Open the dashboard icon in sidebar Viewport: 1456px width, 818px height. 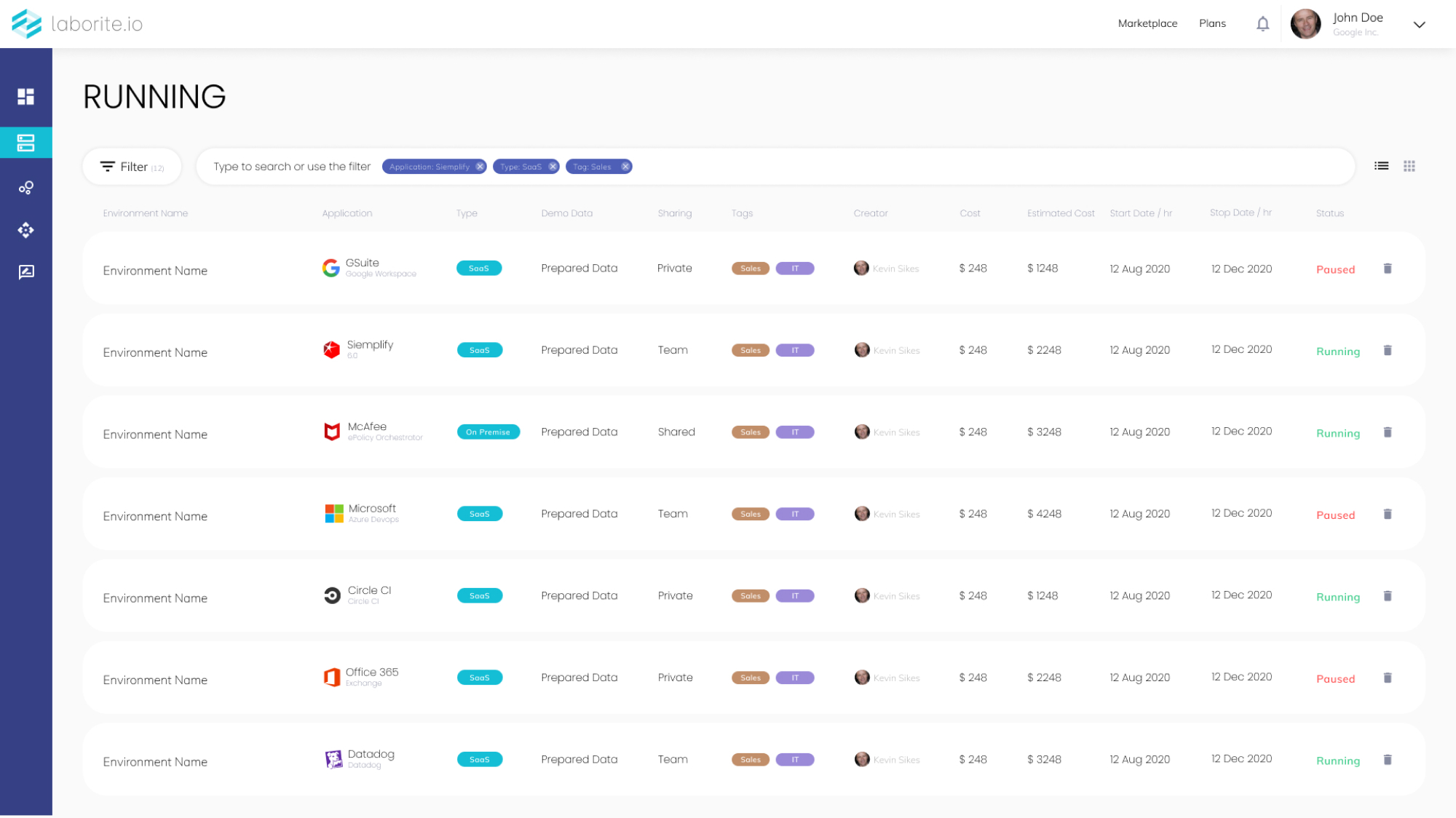click(26, 97)
